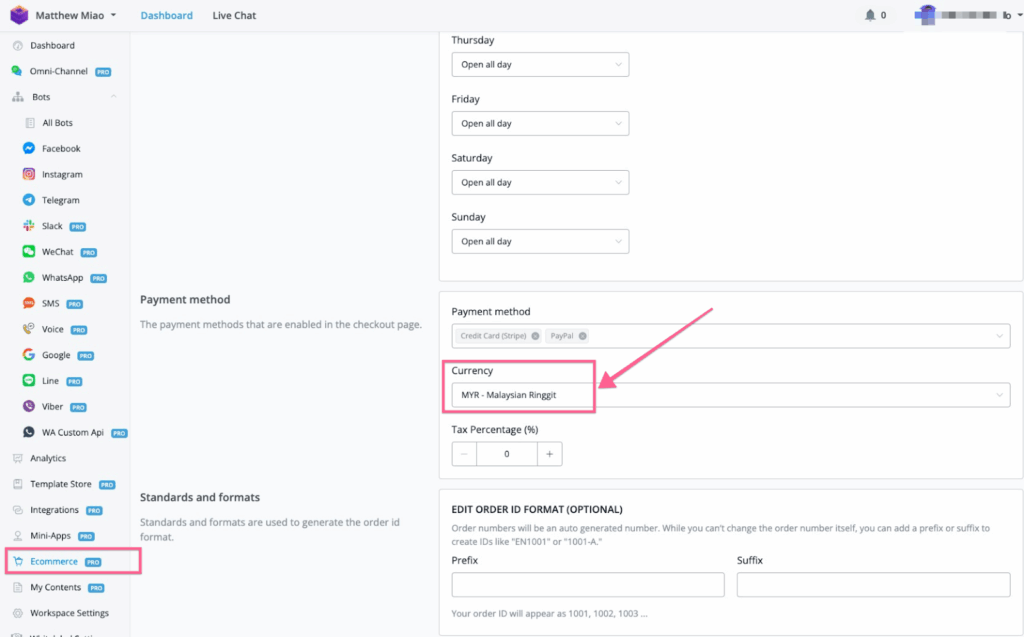Open Workspace Settings in sidebar
The width and height of the screenshot is (1024, 637).
pyautogui.click(x=69, y=613)
